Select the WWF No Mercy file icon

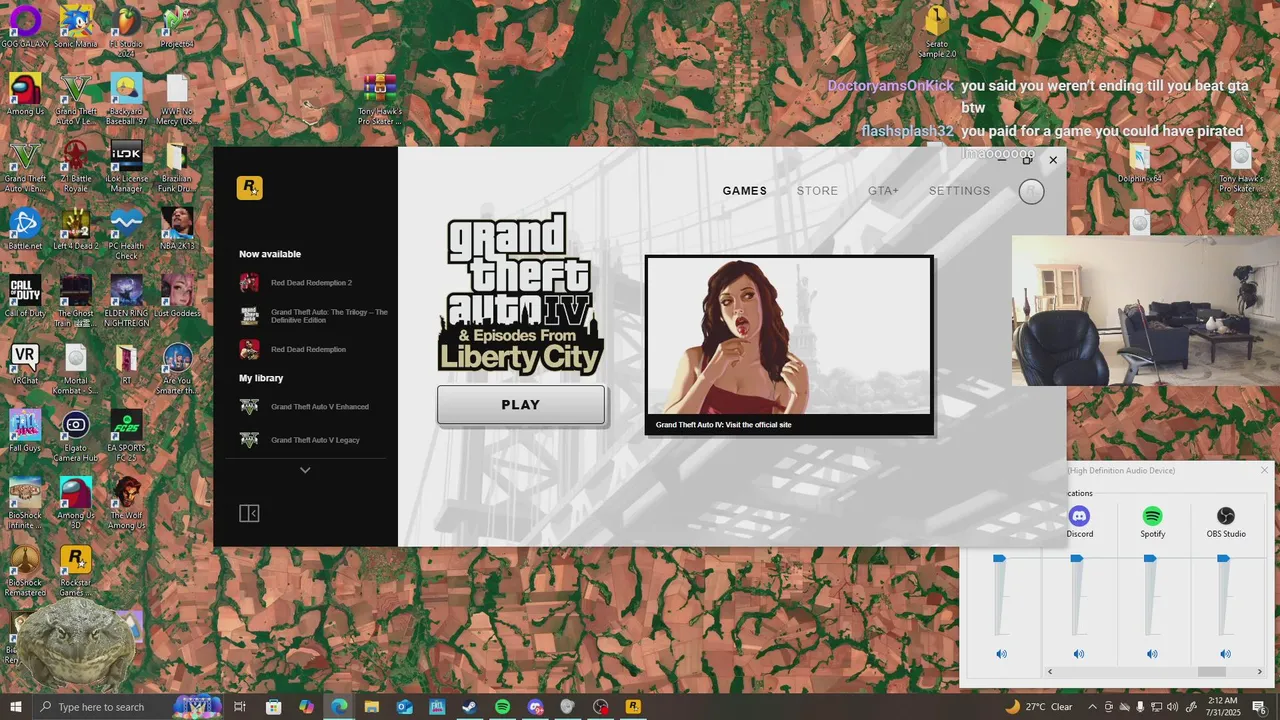pyautogui.click(x=177, y=98)
